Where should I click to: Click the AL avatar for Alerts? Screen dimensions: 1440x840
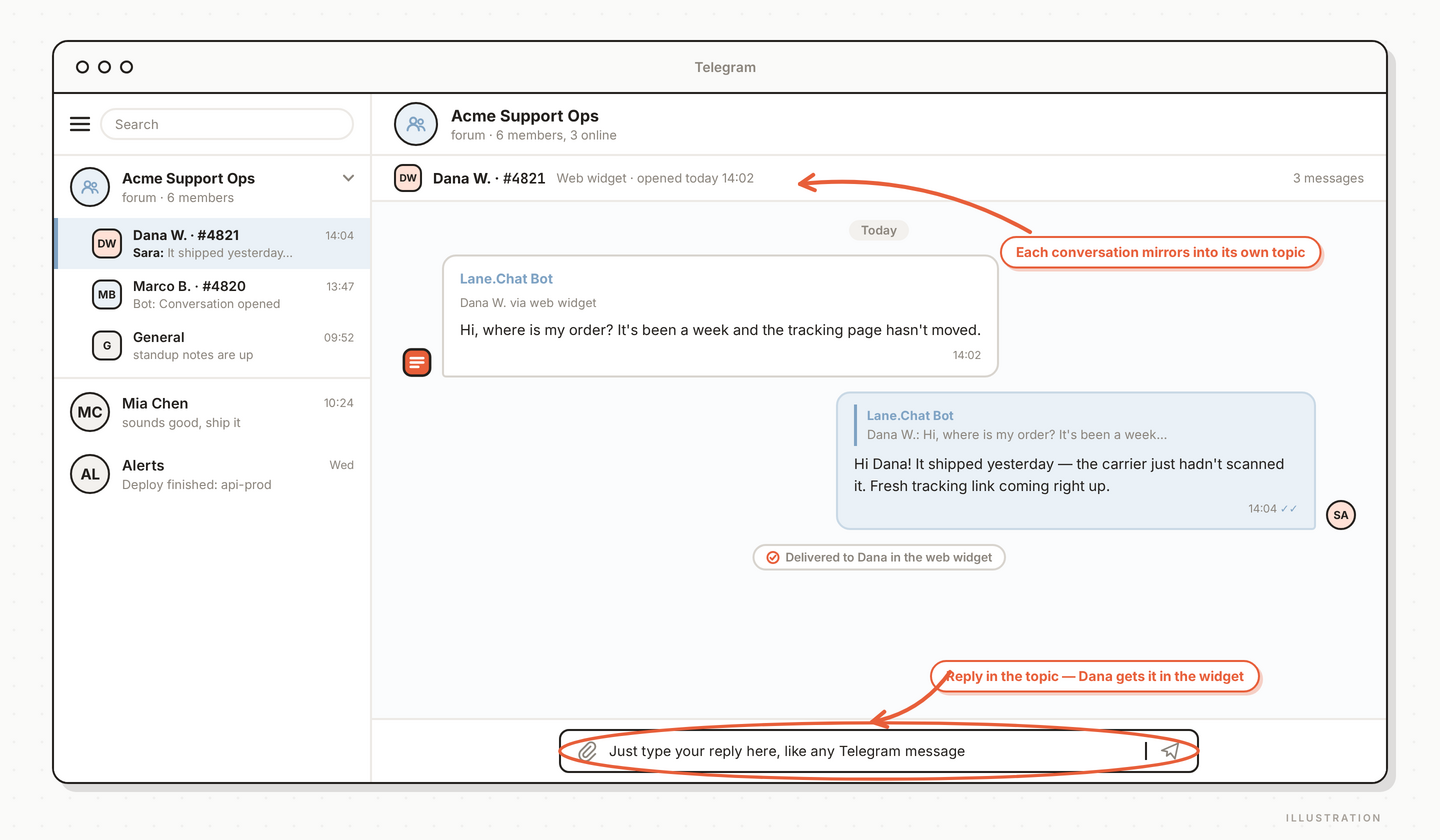(x=90, y=474)
